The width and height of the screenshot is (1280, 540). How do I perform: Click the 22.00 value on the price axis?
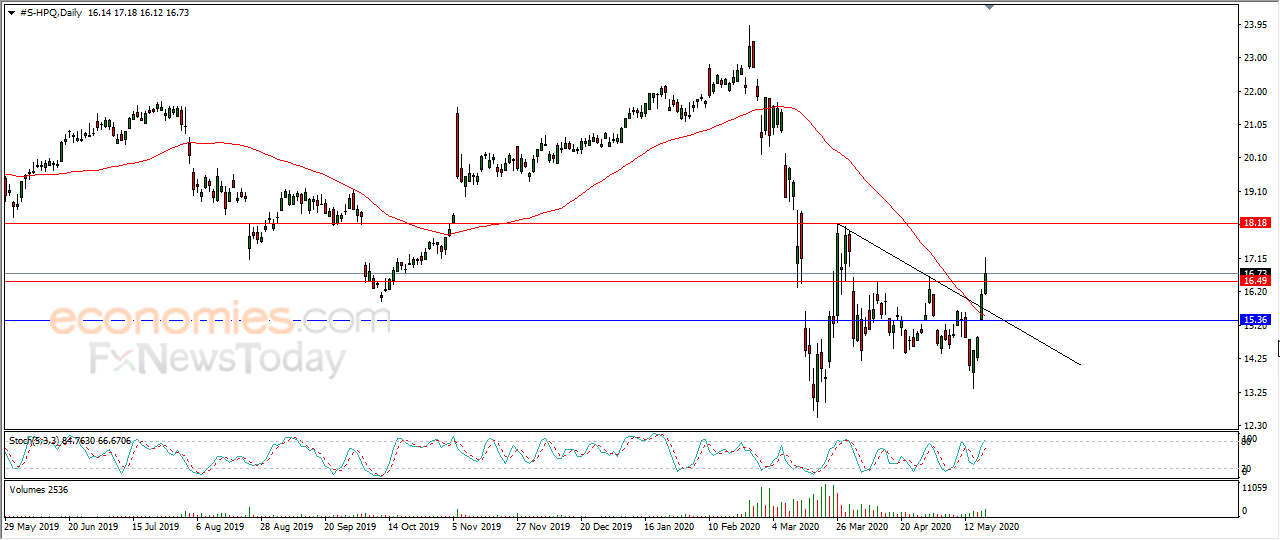[1255, 92]
